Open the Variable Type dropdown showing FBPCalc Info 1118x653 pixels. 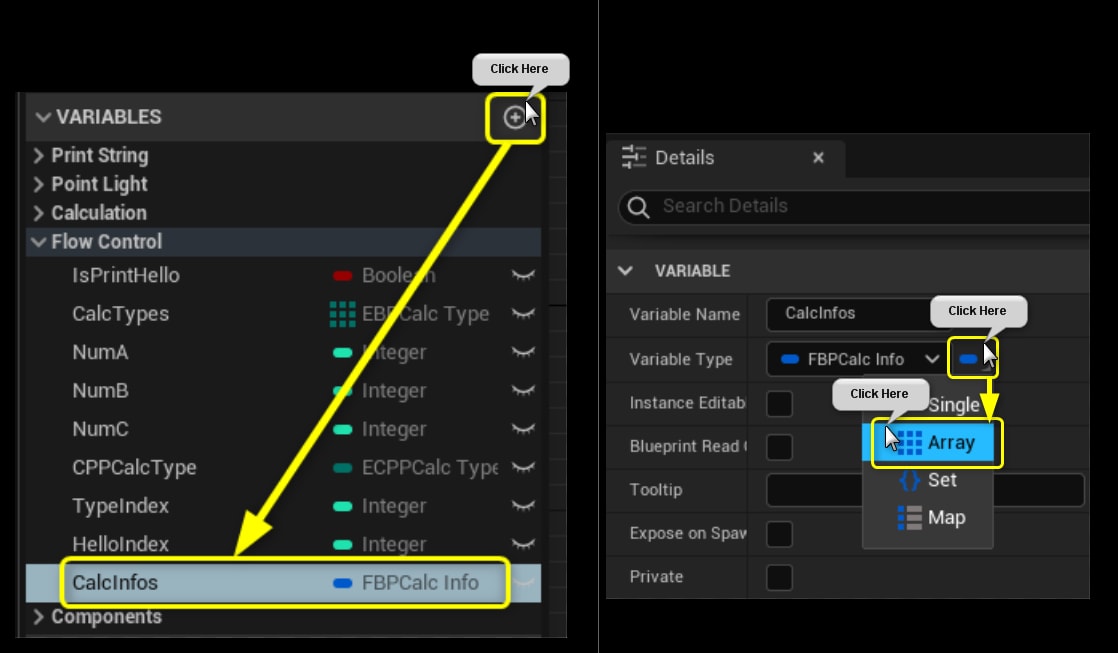(855, 359)
